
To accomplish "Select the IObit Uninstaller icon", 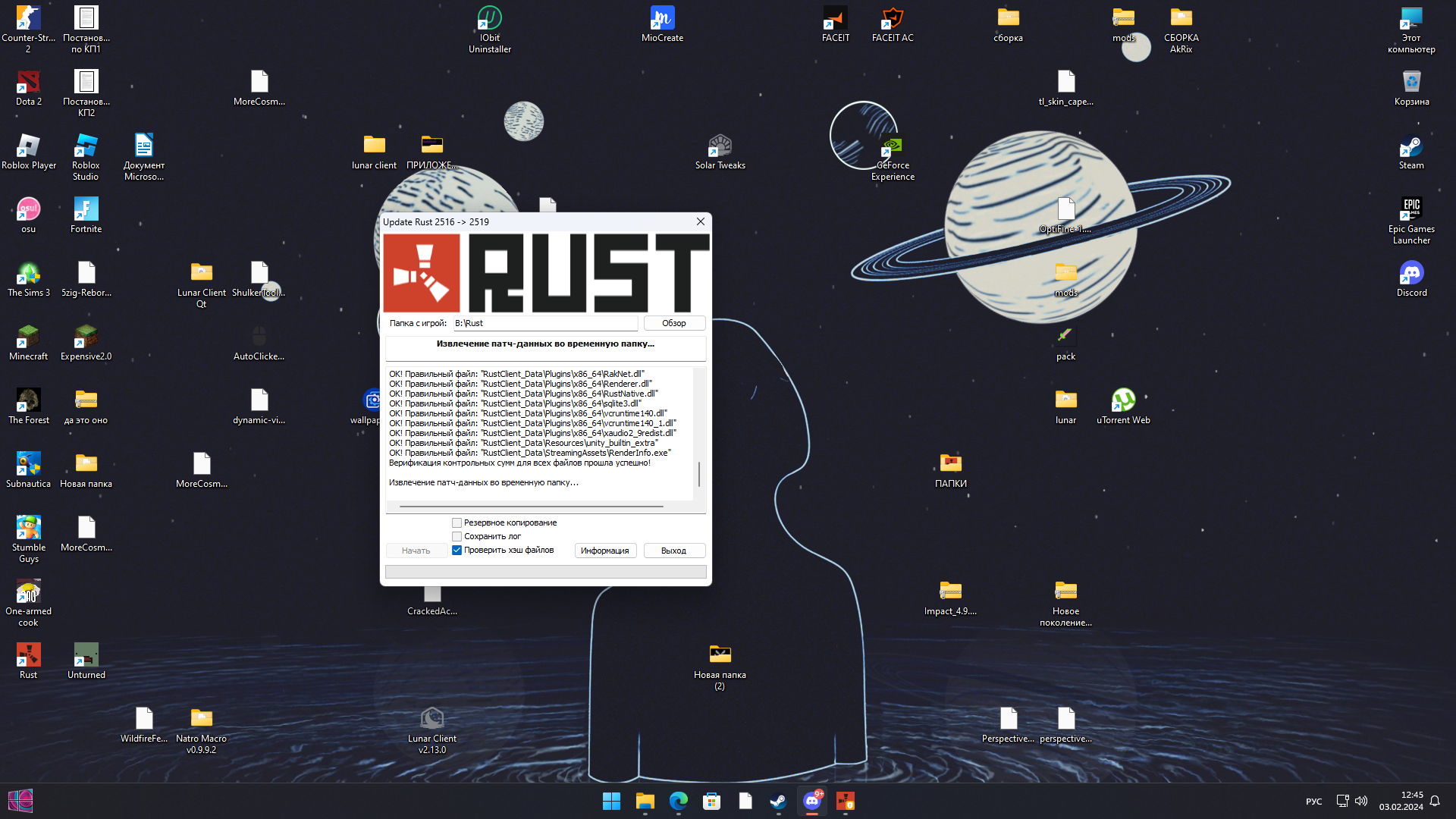I will coord(489,29).
